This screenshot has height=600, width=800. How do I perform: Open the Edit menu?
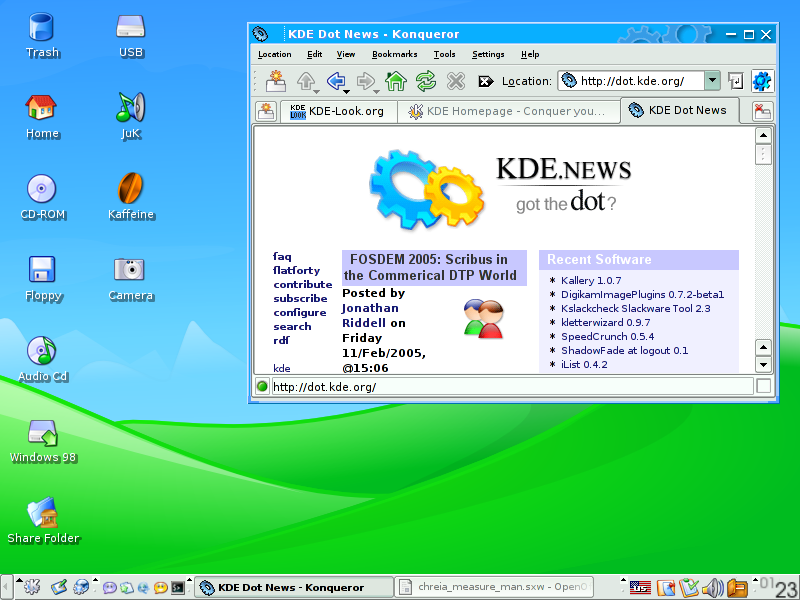314,54
